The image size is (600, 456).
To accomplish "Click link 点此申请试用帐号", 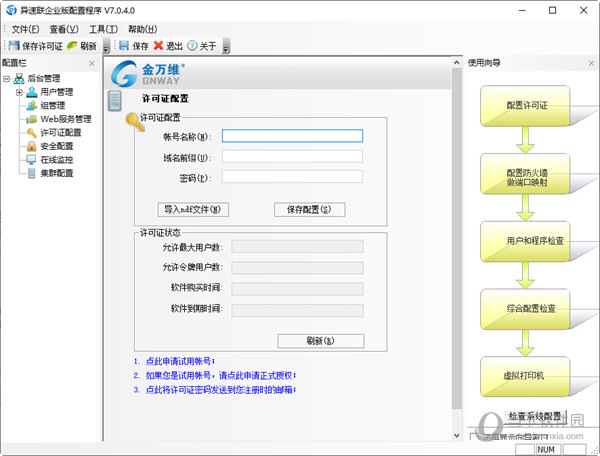I will pyautogui.click(x=180, y=361).
